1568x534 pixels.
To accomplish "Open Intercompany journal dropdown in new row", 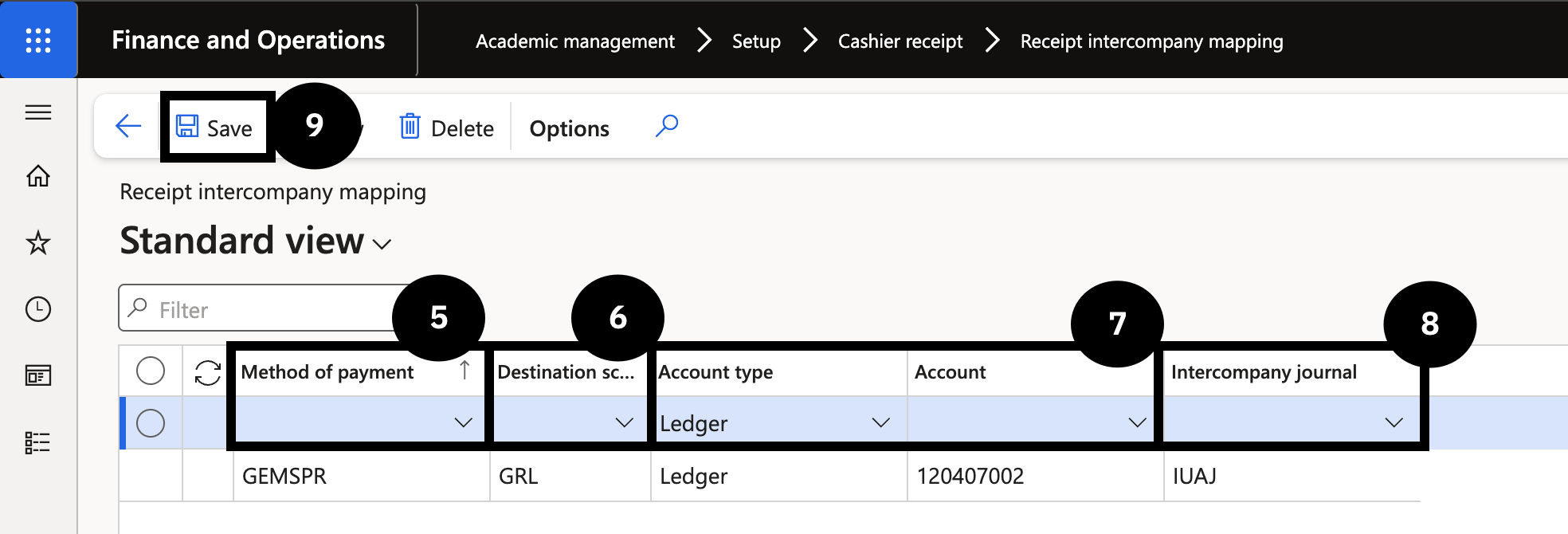I will click(1394, 422).
